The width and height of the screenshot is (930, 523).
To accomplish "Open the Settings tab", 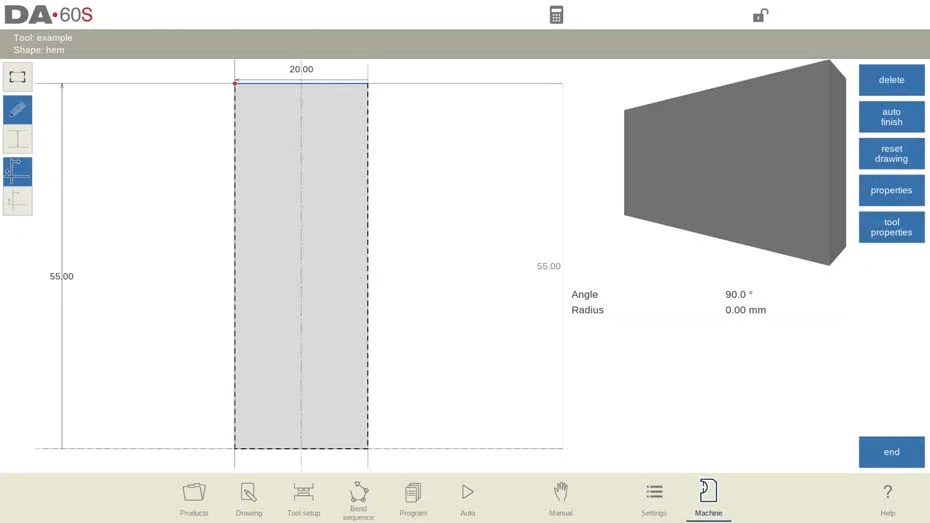I will coord(654,498).
